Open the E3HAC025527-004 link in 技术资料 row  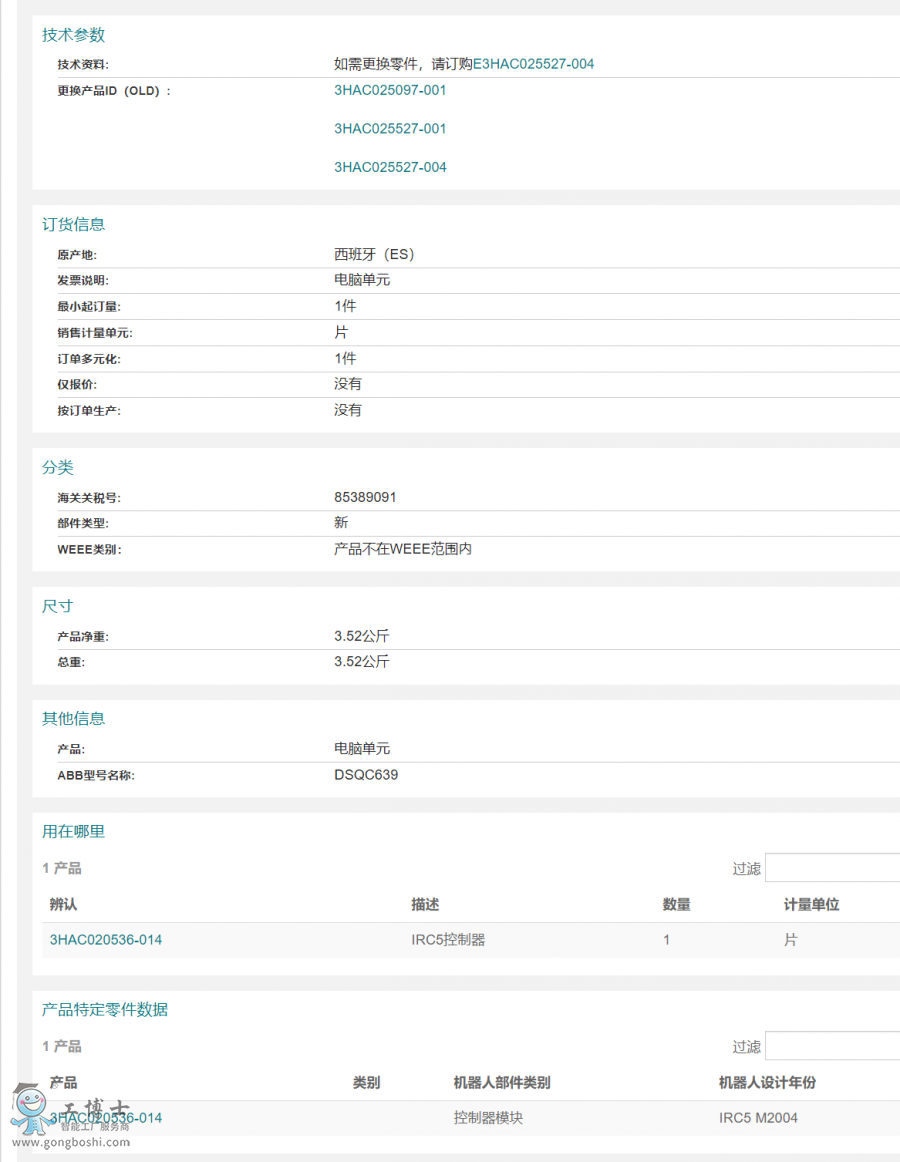pyautogui.click(x=534, y=64)
